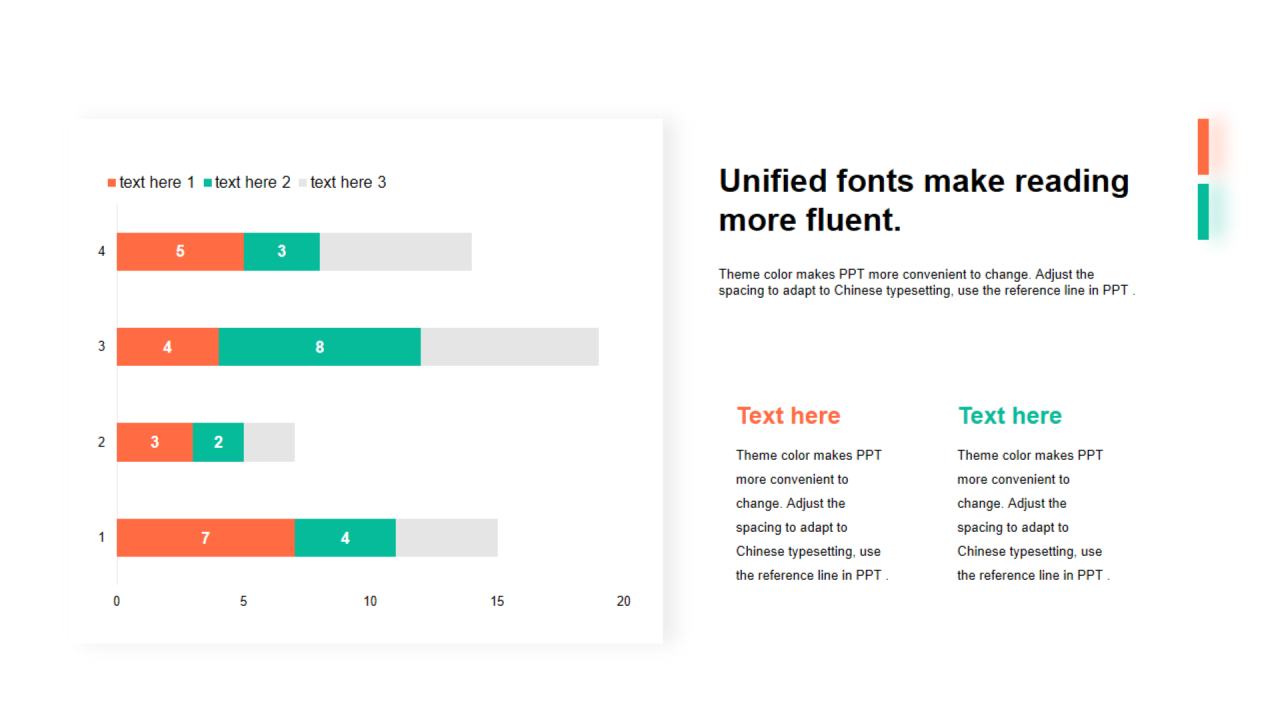This screenshot has height=720, width=1280.
Task: Select the gray bar segment in row 1
Action: [446, 538]
